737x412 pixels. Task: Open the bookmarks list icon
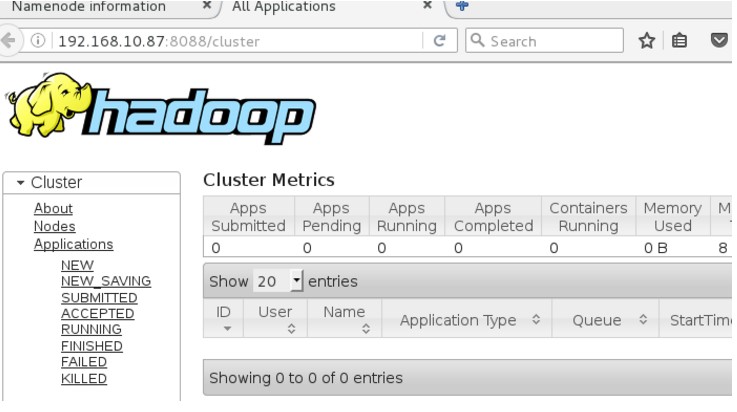click(x=679, y=41)
